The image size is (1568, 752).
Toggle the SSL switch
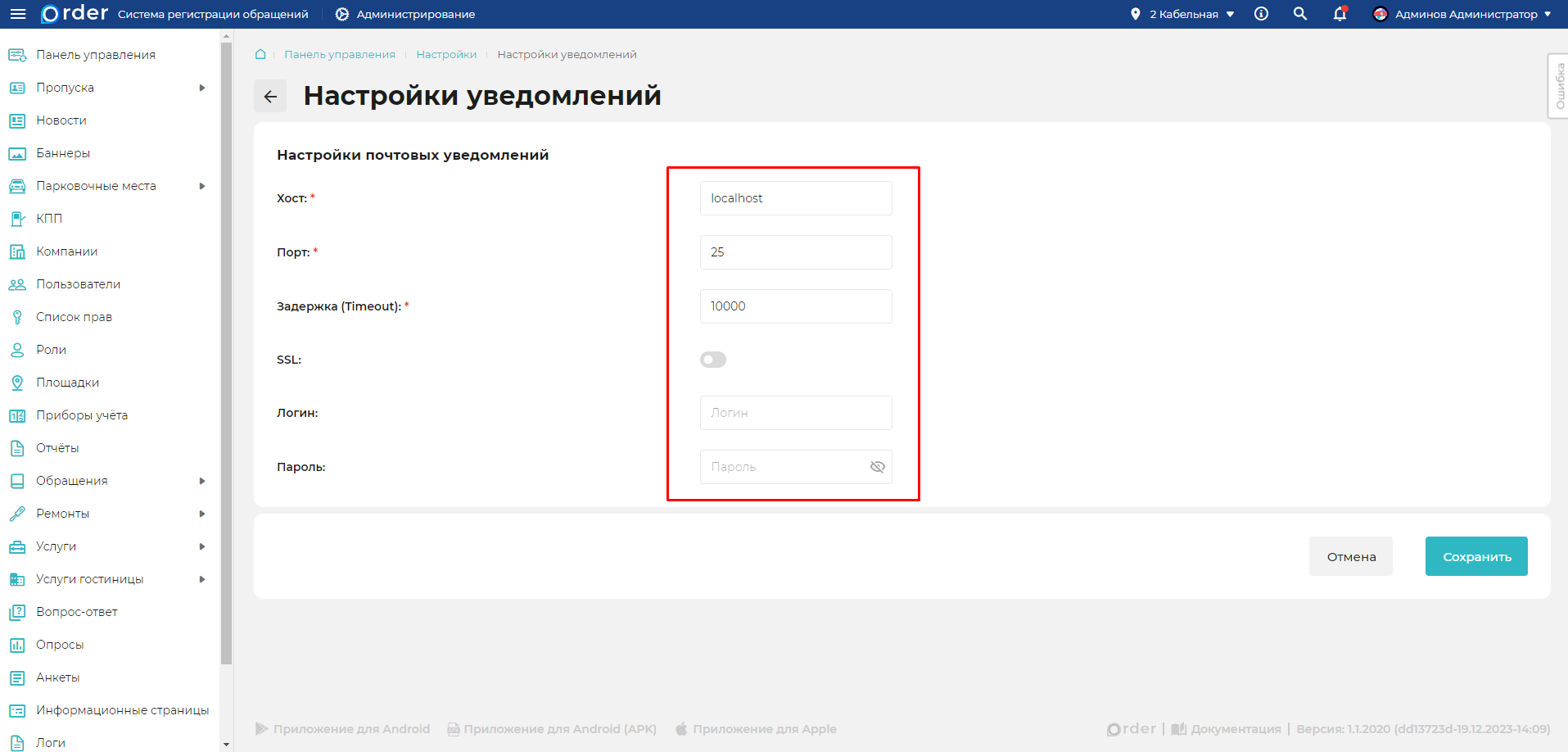coord(712,359)
